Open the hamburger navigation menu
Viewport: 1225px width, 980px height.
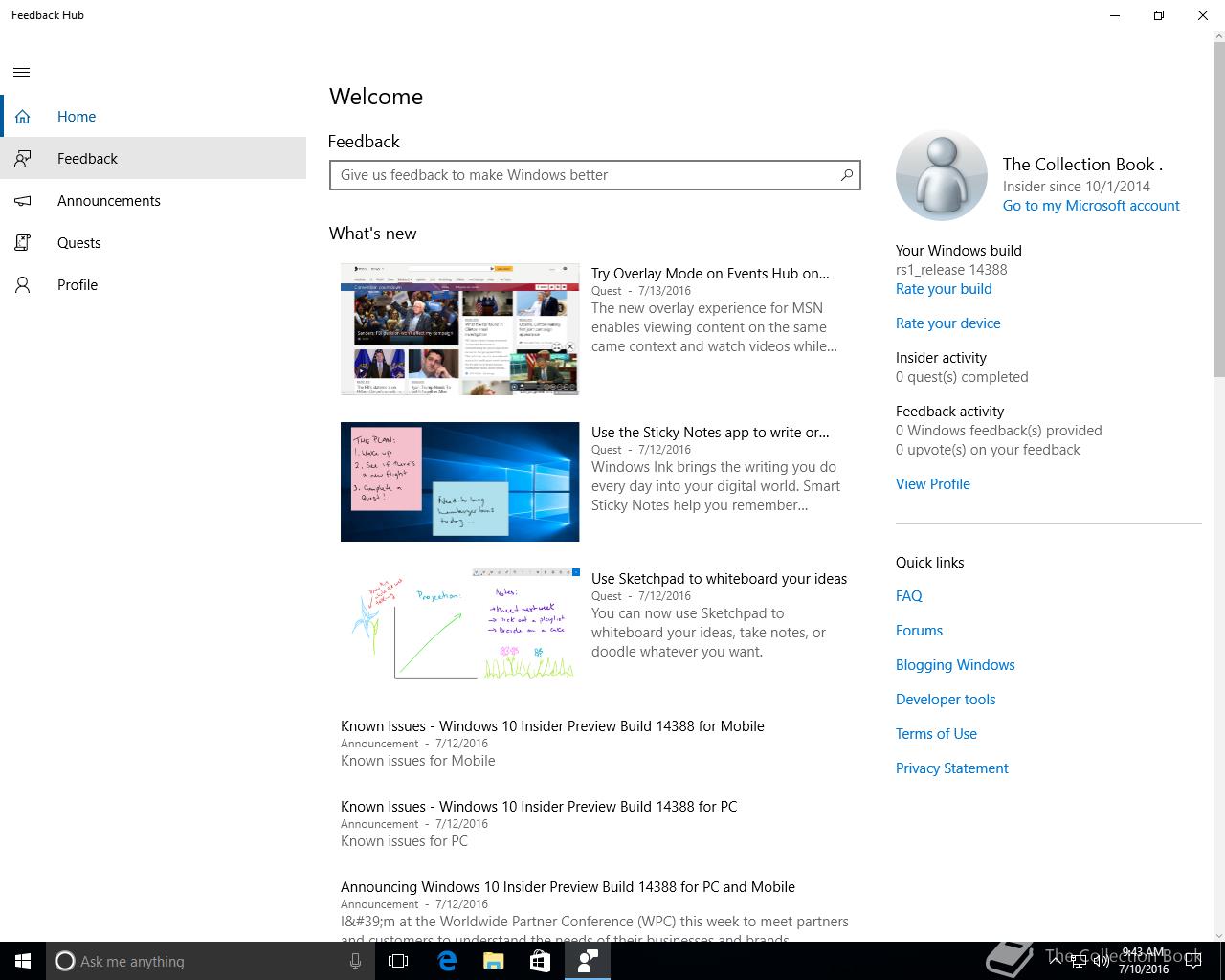22,73
